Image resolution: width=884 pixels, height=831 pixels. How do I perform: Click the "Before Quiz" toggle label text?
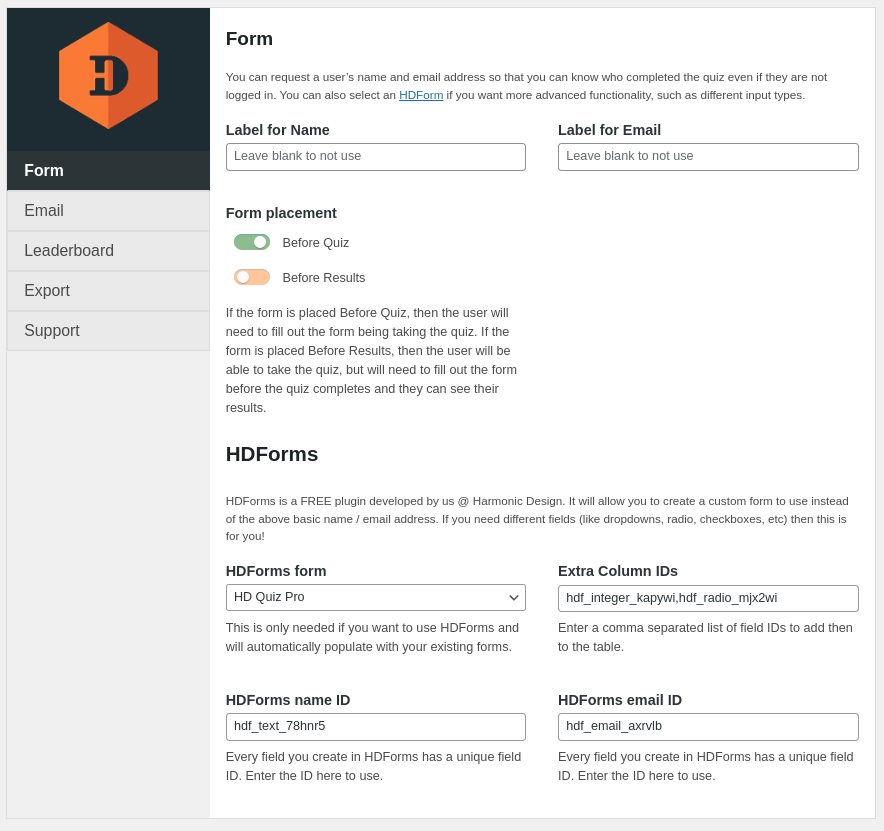coord(316,243)
